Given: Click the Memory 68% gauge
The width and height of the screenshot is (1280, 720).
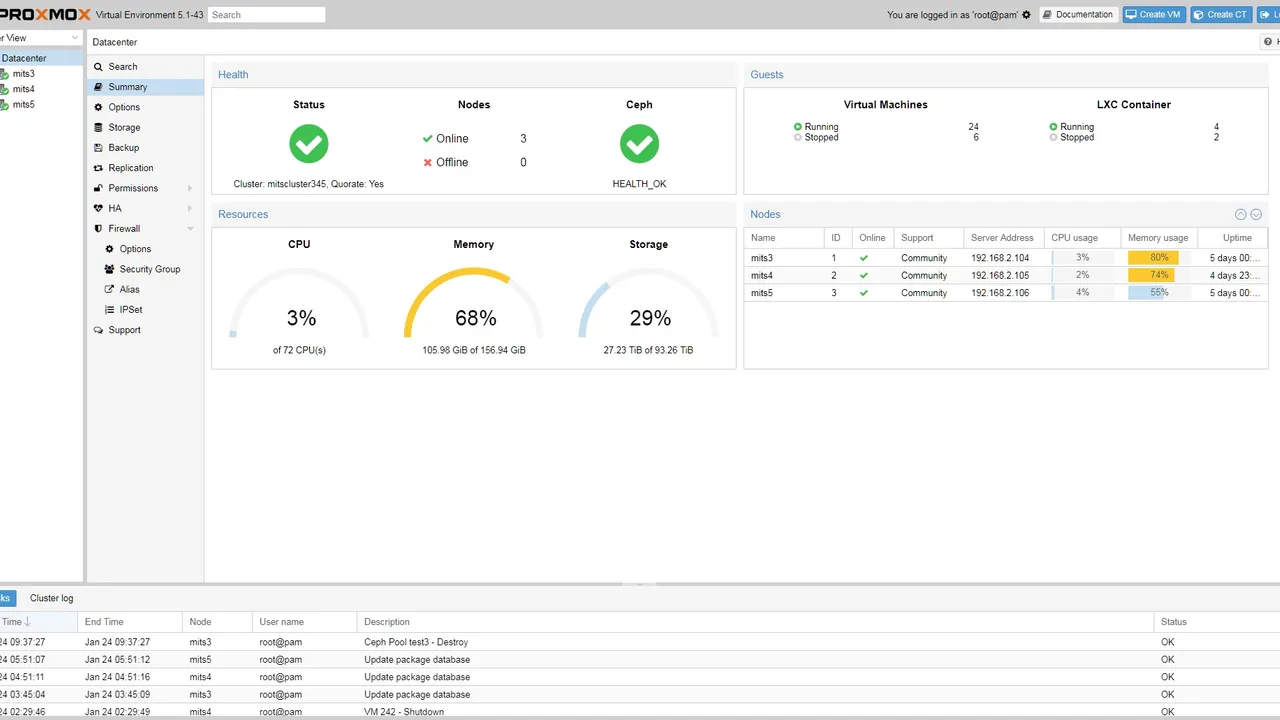Looking at the screenshot, I should 474,305.
